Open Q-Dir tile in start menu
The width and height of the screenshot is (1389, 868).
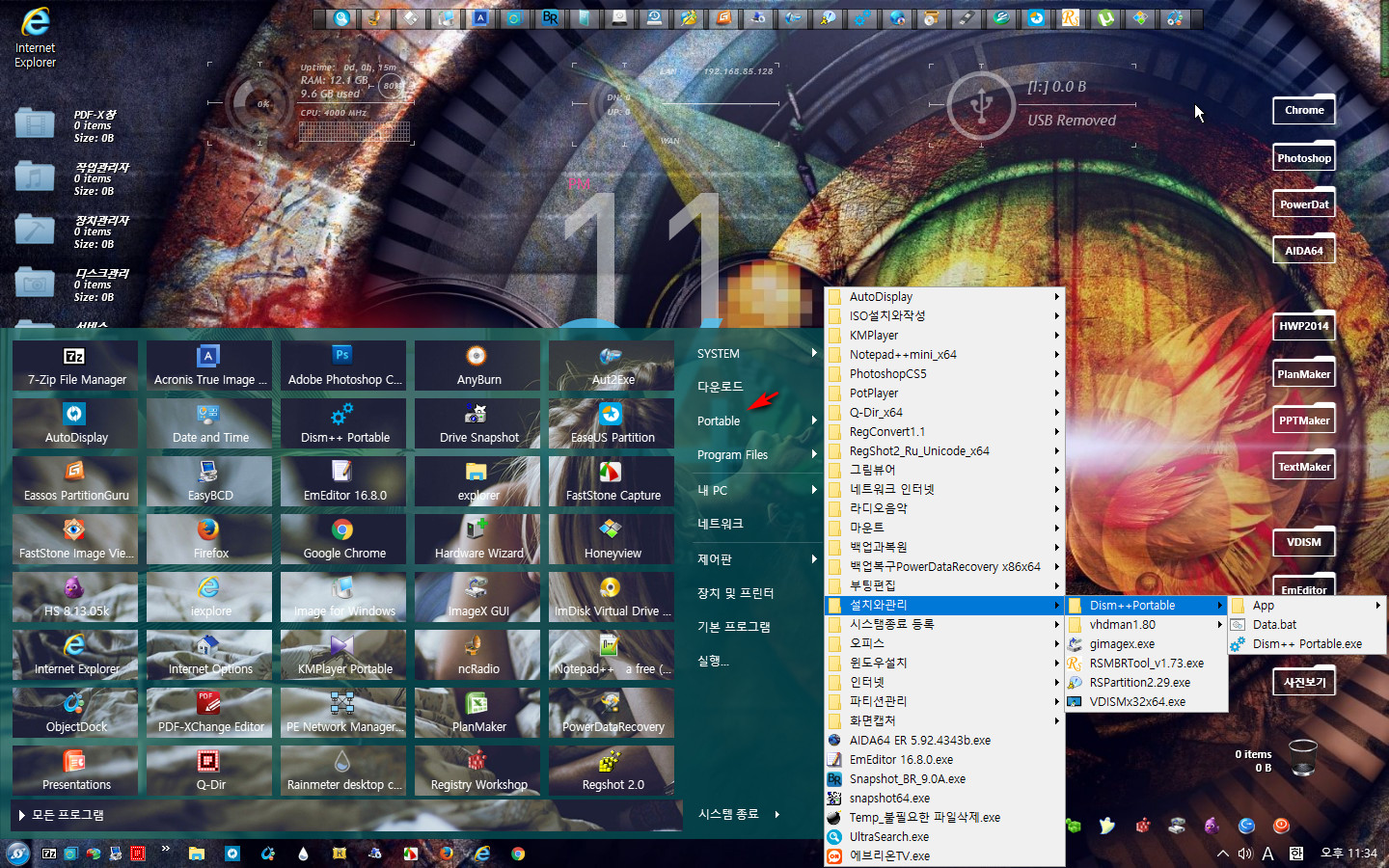tap(209, 771)
